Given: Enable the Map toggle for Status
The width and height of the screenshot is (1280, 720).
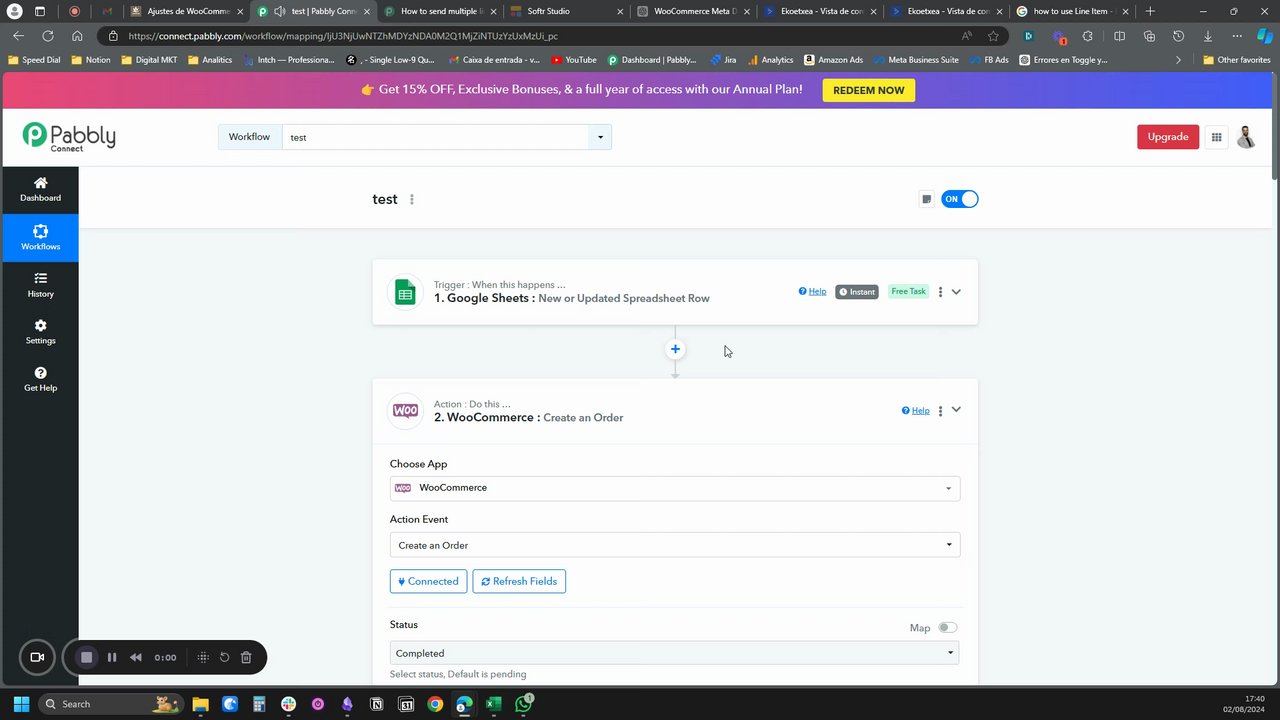Looking at the screenshot, I should pyautogui.click(x=947, y=628).
